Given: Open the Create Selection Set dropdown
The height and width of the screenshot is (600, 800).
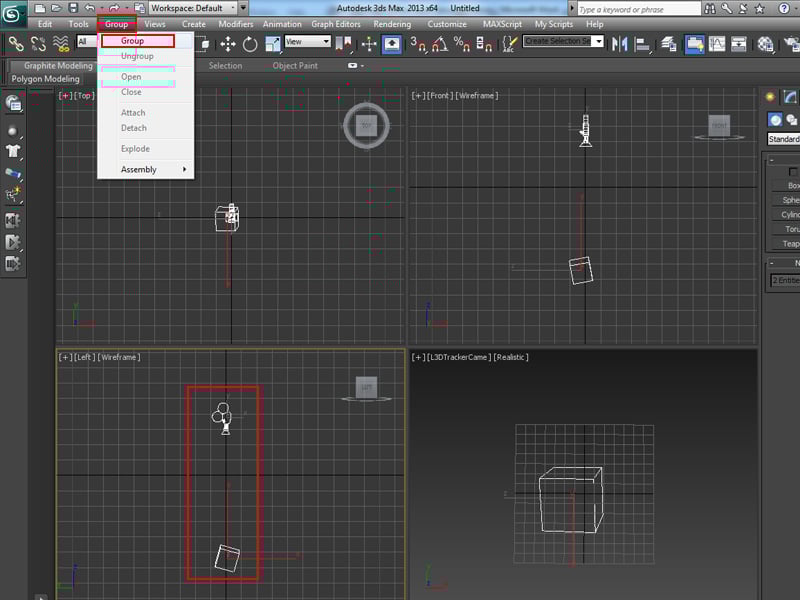Looking at the screenshot, I should pyautogui.click(x=563, y=41).
